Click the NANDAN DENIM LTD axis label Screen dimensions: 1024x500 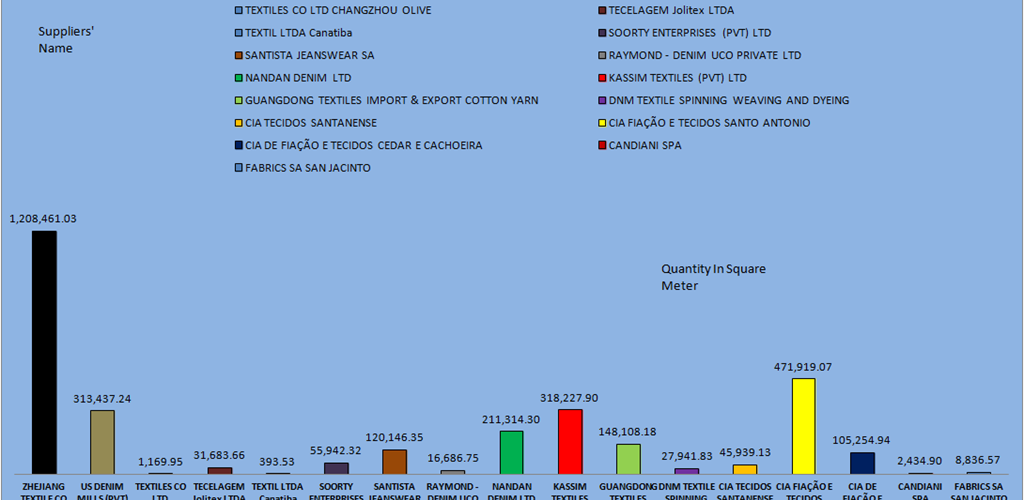click(511, 492)
